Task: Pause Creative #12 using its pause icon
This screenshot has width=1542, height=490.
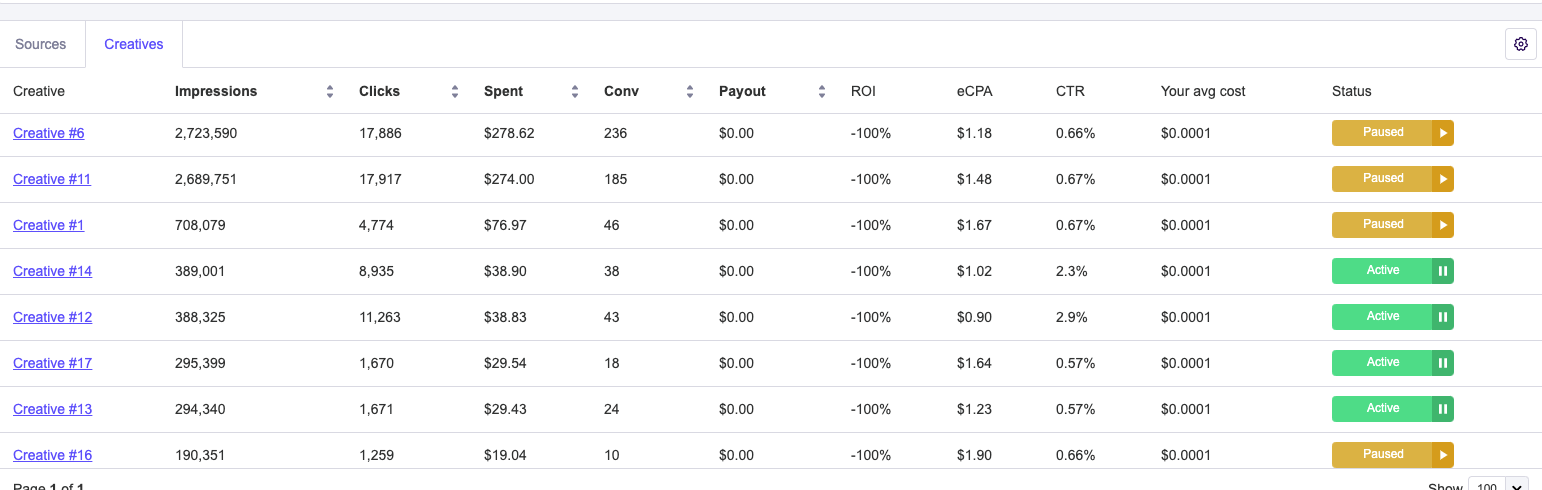Action: click(x=1442, y=317)
